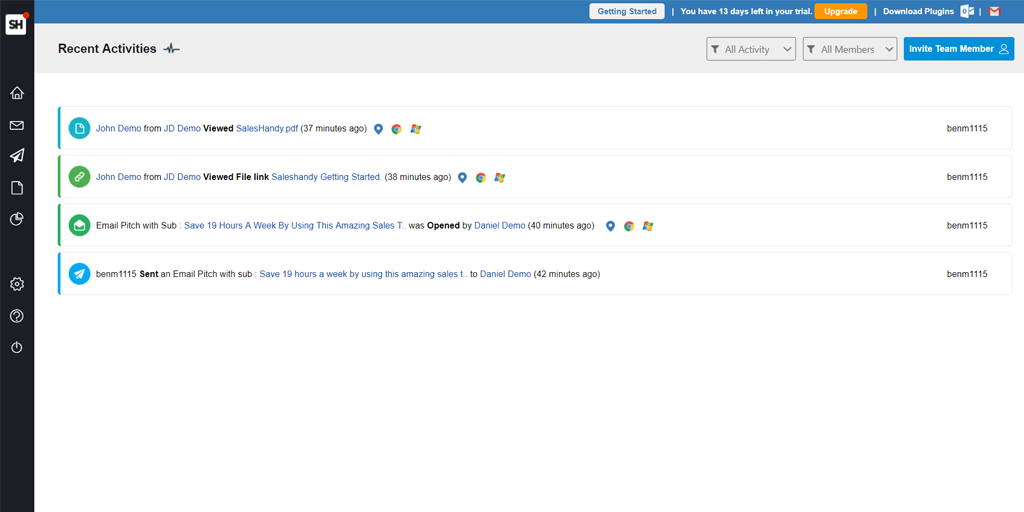
Task: Open John Demo link in SalesHandy.pdf row
Action: pyautogui.click(x=118, y=129)
